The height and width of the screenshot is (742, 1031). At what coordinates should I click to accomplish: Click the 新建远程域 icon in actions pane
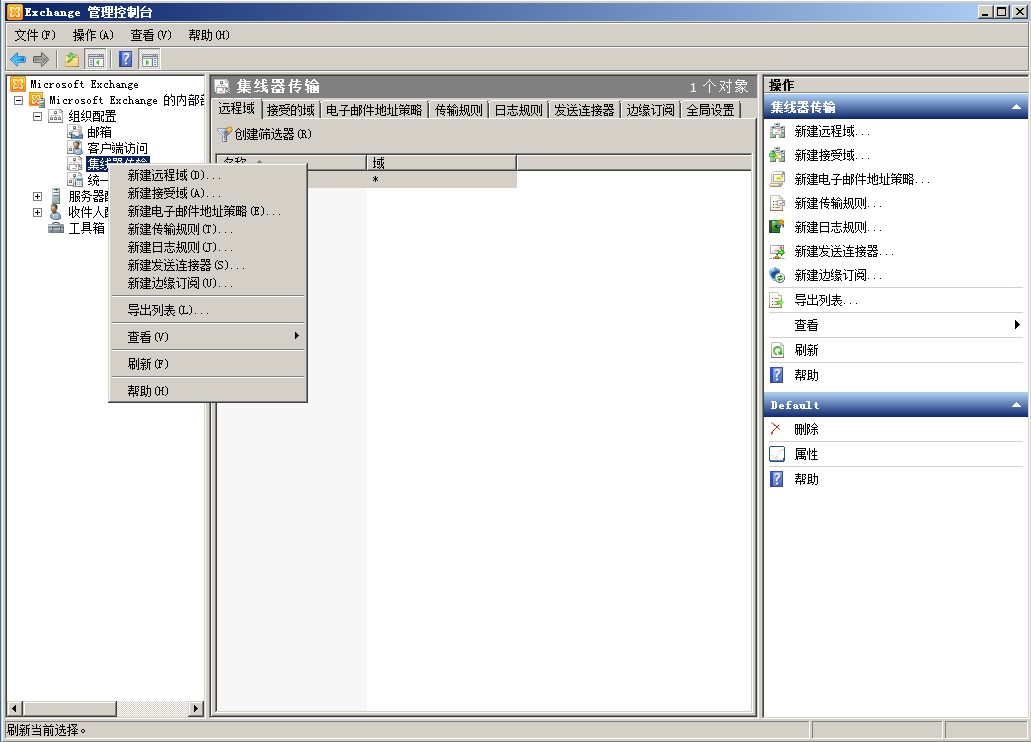click(777, 131)
